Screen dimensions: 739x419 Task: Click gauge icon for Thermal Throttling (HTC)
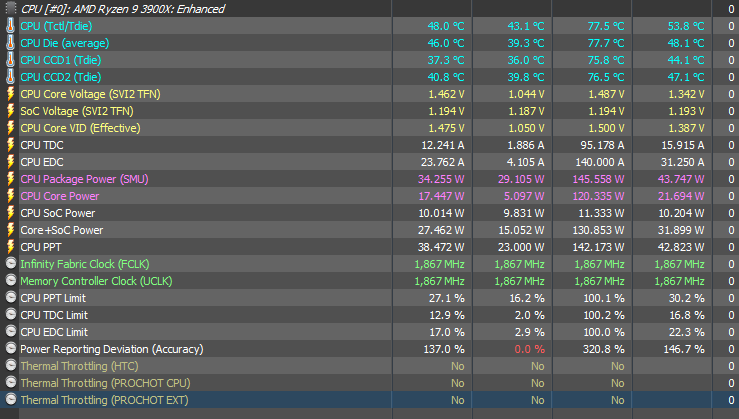10,365
